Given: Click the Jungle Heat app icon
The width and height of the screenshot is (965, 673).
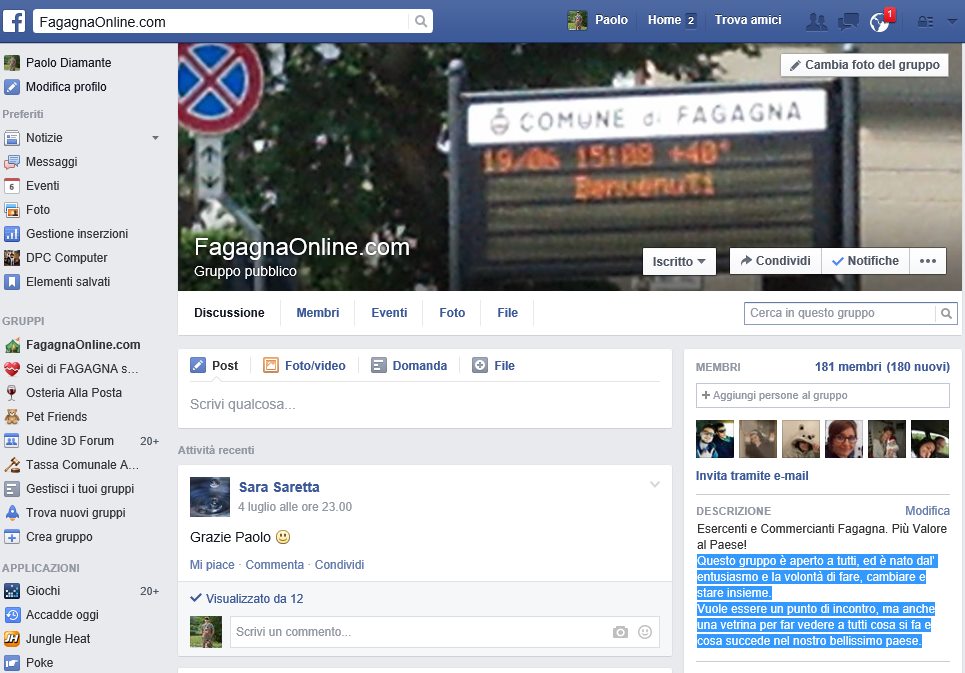Looking at the screenshot, I should (12, 639).
